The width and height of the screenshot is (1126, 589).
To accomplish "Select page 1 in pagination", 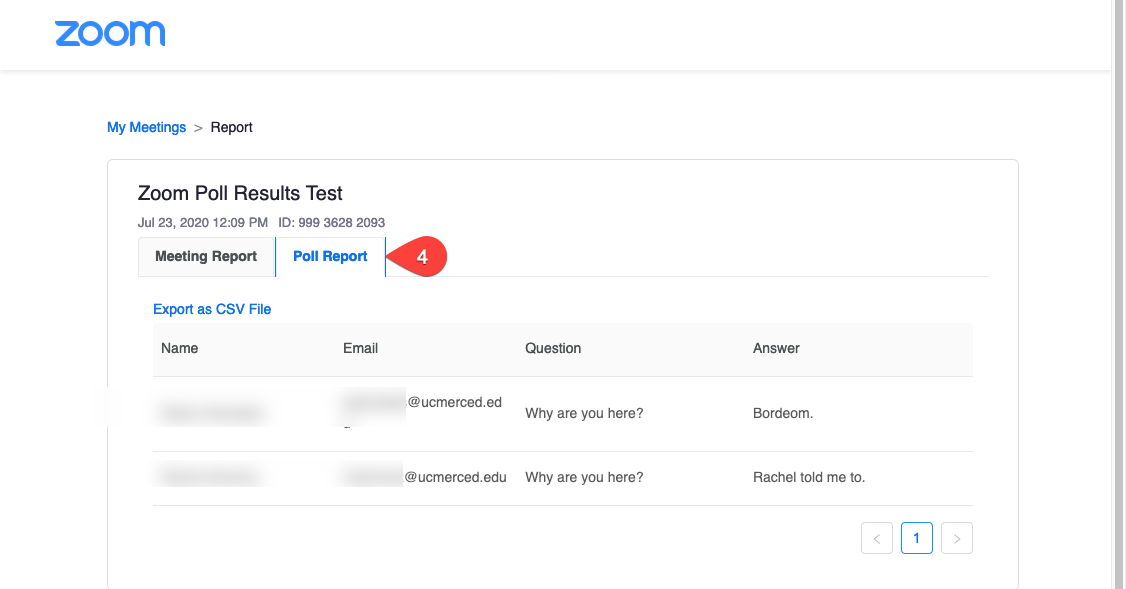I will point(916,539).
